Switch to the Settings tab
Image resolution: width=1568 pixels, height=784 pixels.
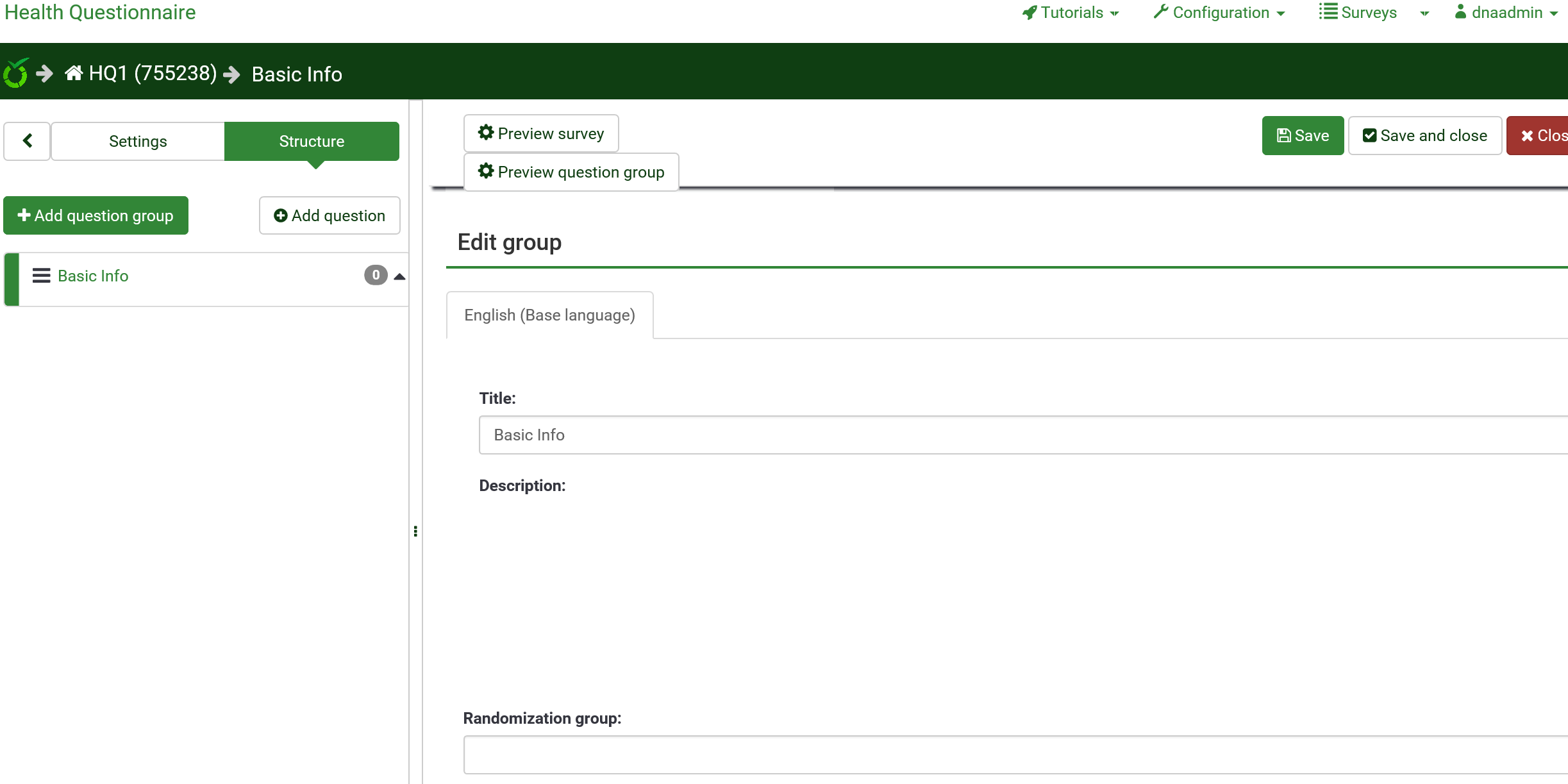point(138,141)
